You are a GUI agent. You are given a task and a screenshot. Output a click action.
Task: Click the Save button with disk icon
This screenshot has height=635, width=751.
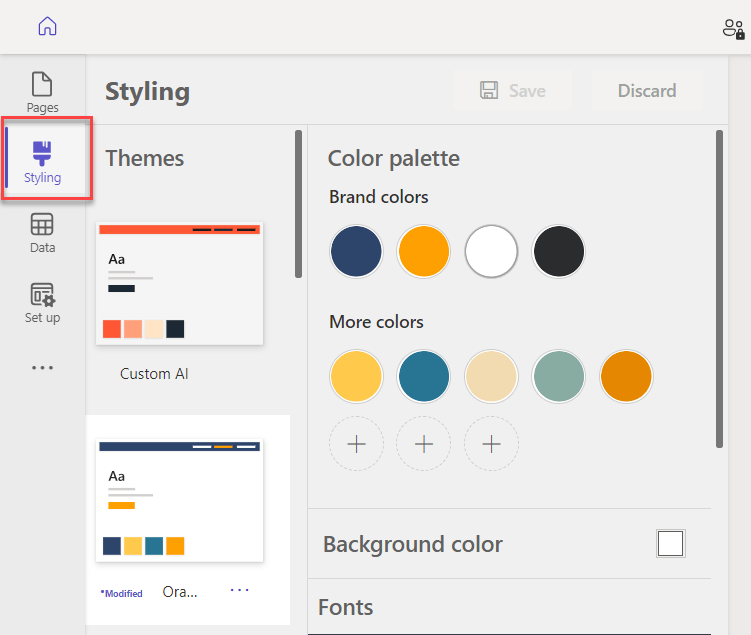pos(512,91)
